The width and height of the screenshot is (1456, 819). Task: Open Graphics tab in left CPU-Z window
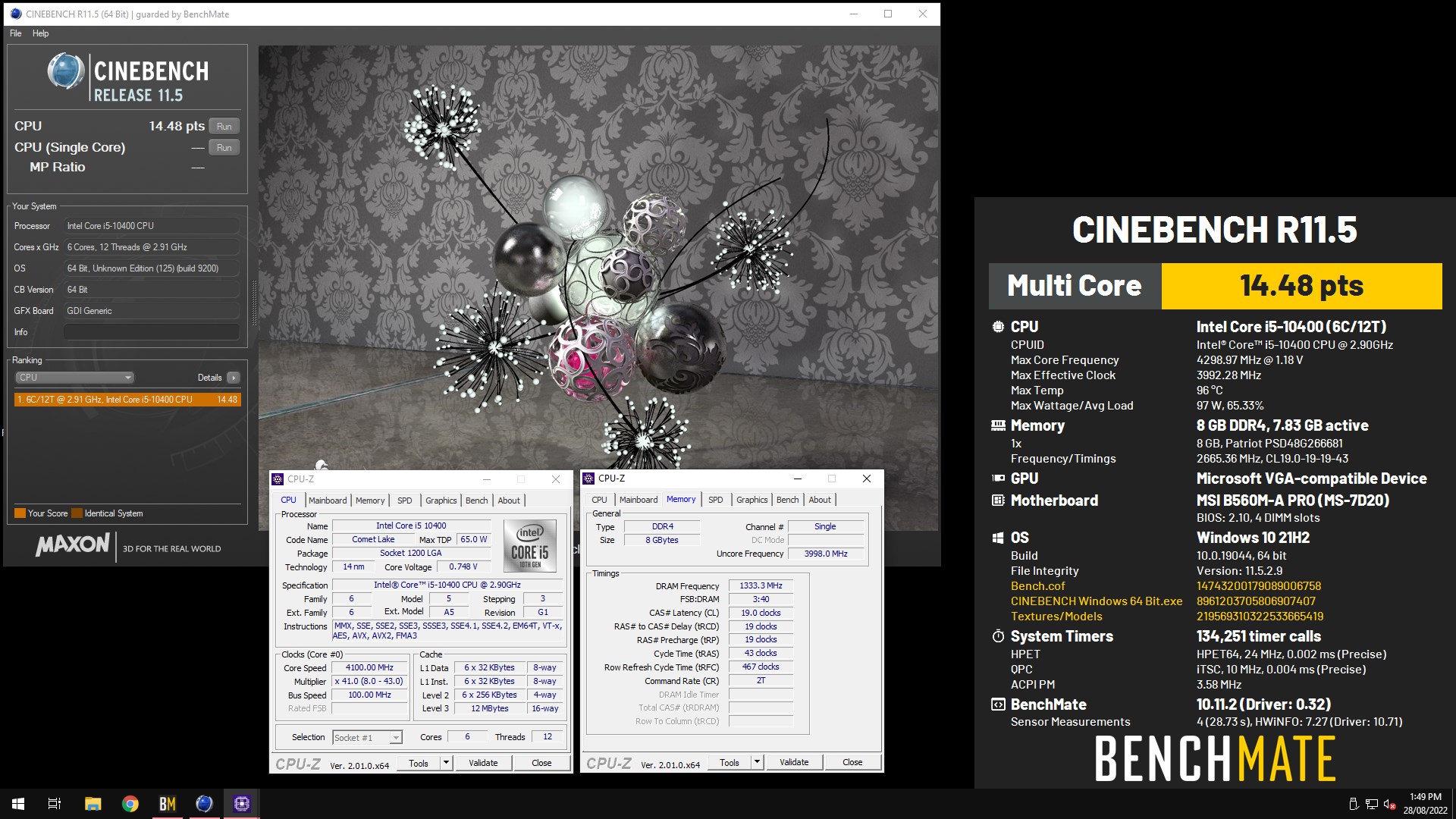441,500
